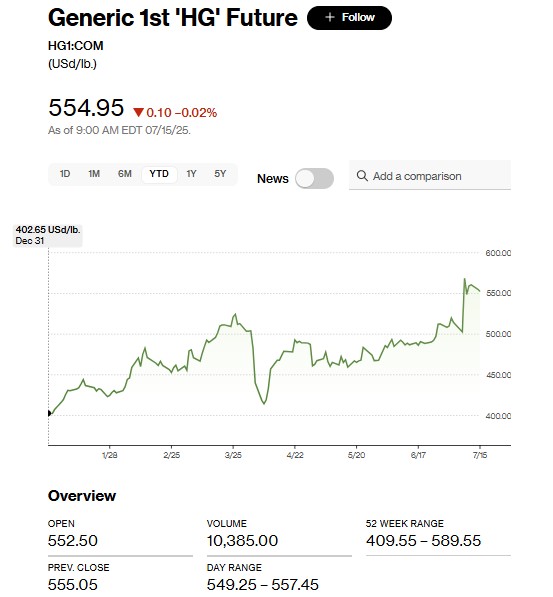Click the red down-triangle price change indicator
Screen dimensions: 553x597
pyautogui.click(x=139, y=113)
